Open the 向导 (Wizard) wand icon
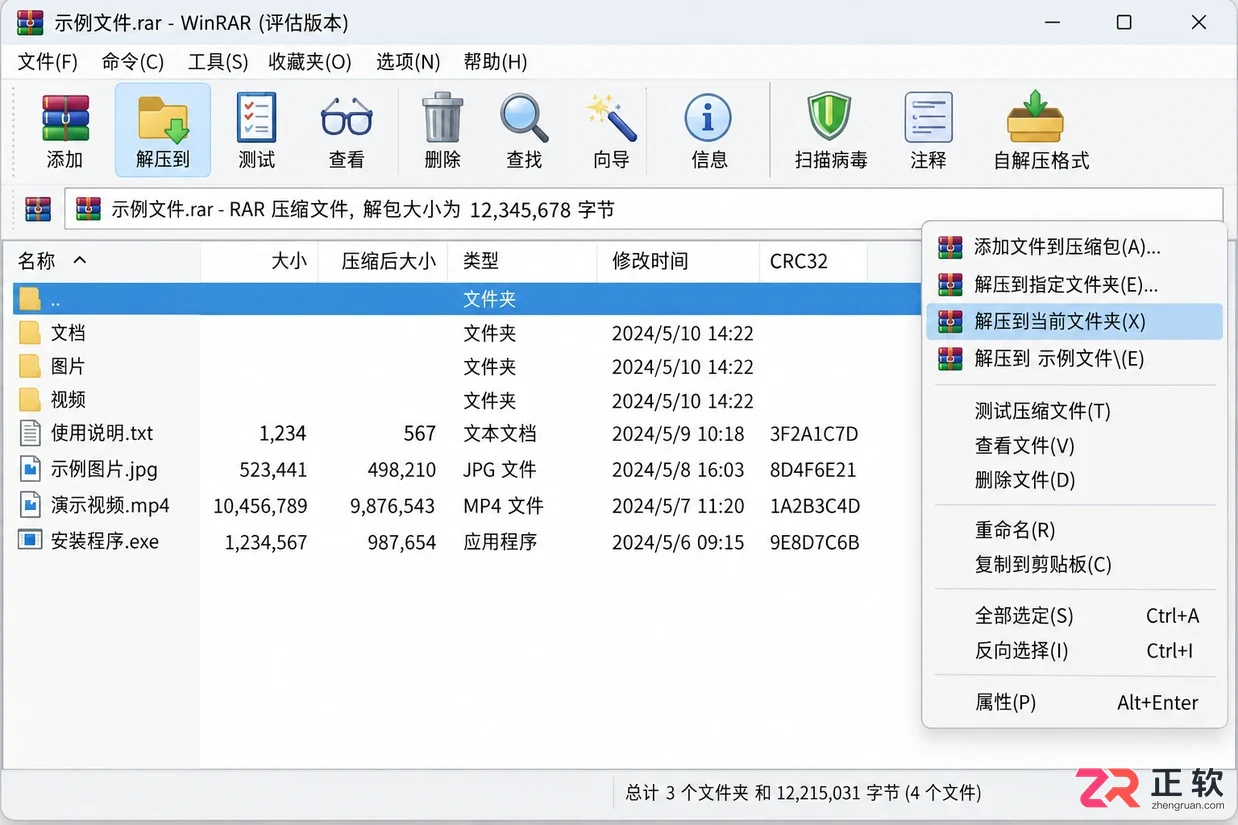 [611, 118]
